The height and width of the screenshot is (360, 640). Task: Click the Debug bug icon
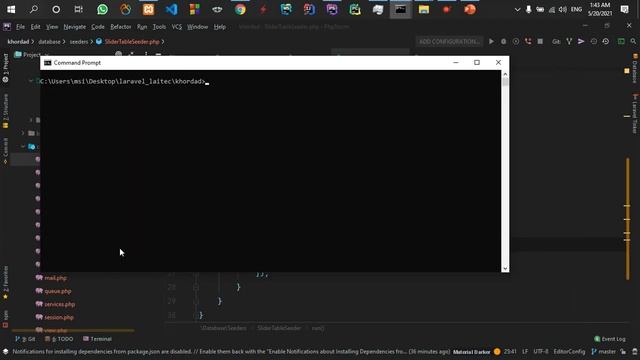coord(504,42)
